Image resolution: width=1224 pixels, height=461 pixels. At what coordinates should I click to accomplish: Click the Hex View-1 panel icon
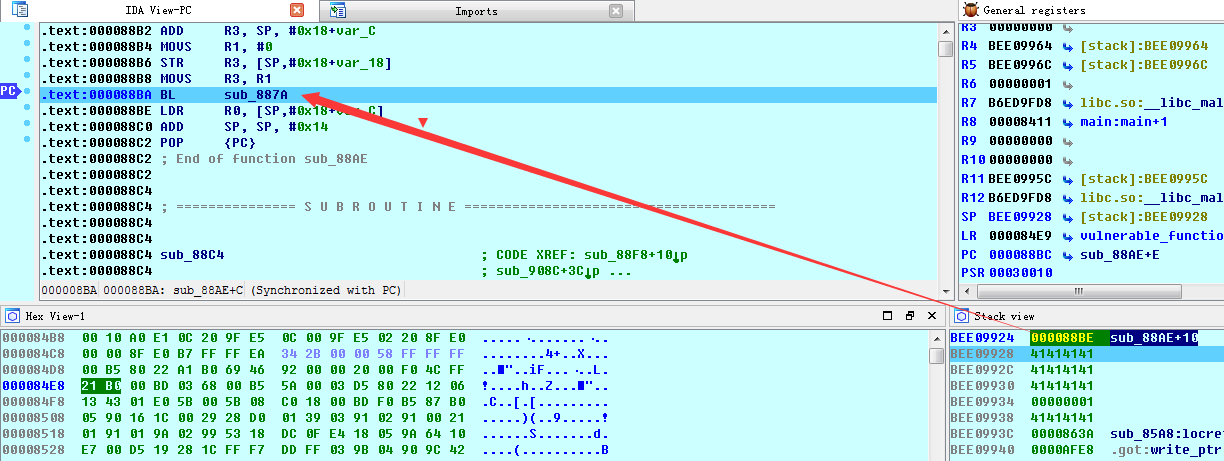pyautogui.click(x=13, y=315)
